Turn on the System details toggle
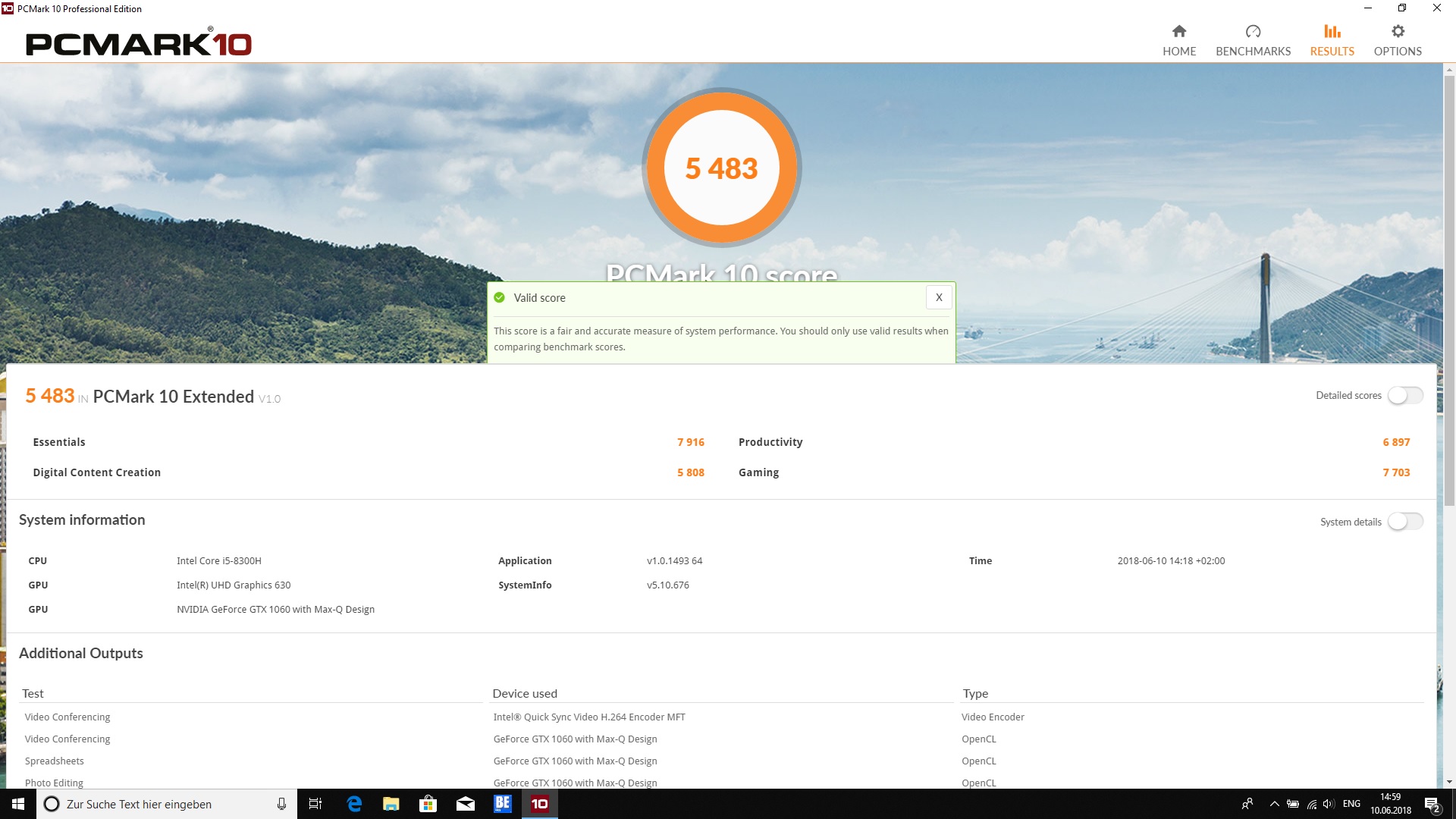This screenshot has height=819, width=1456. coord(1405,522)
